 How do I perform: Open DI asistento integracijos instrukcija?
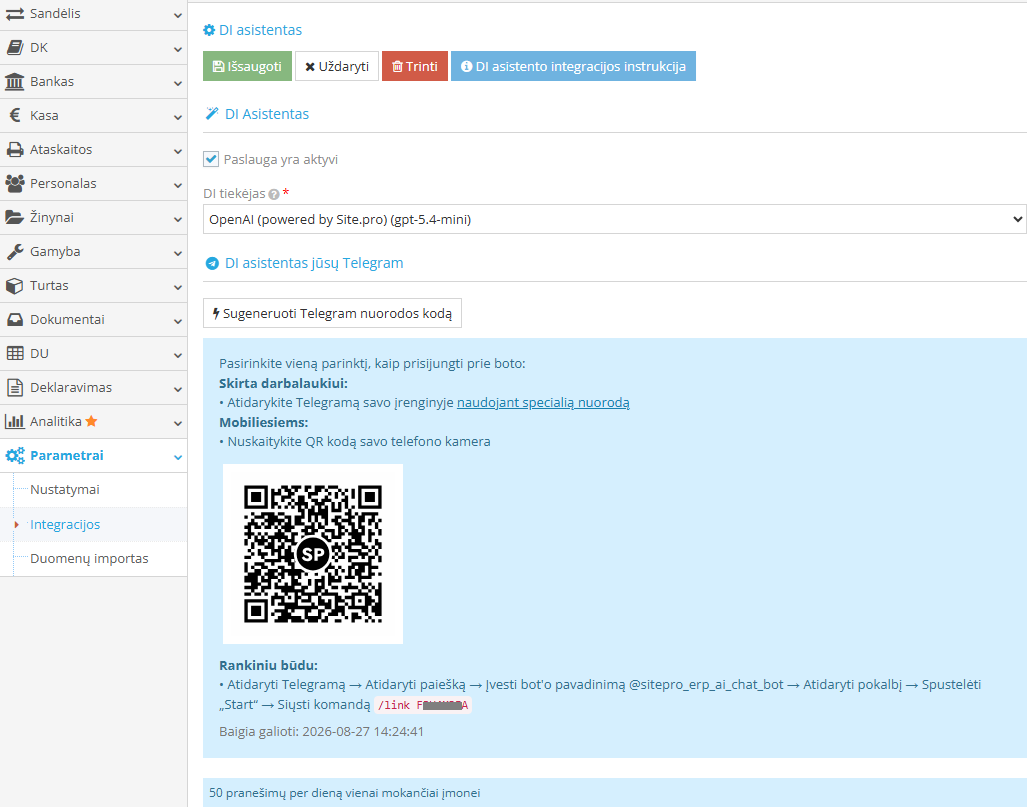click(573, 66)
